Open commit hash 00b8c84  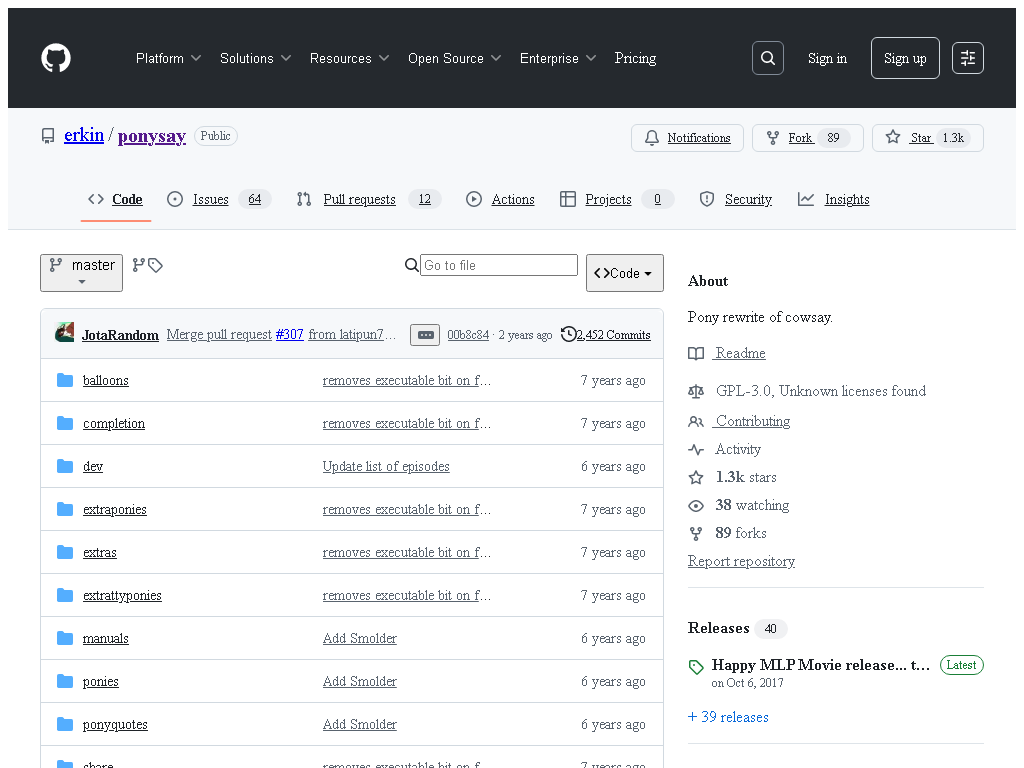(468, 335)
